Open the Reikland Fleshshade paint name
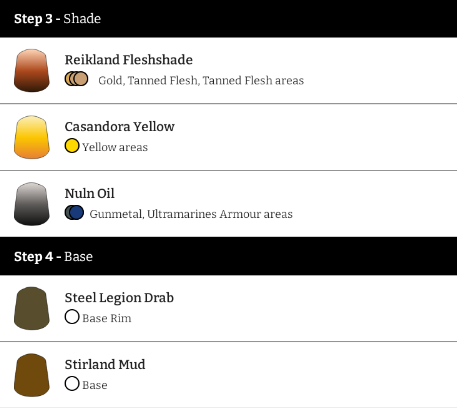Viewport: 457px width, 408px height. 129,60
